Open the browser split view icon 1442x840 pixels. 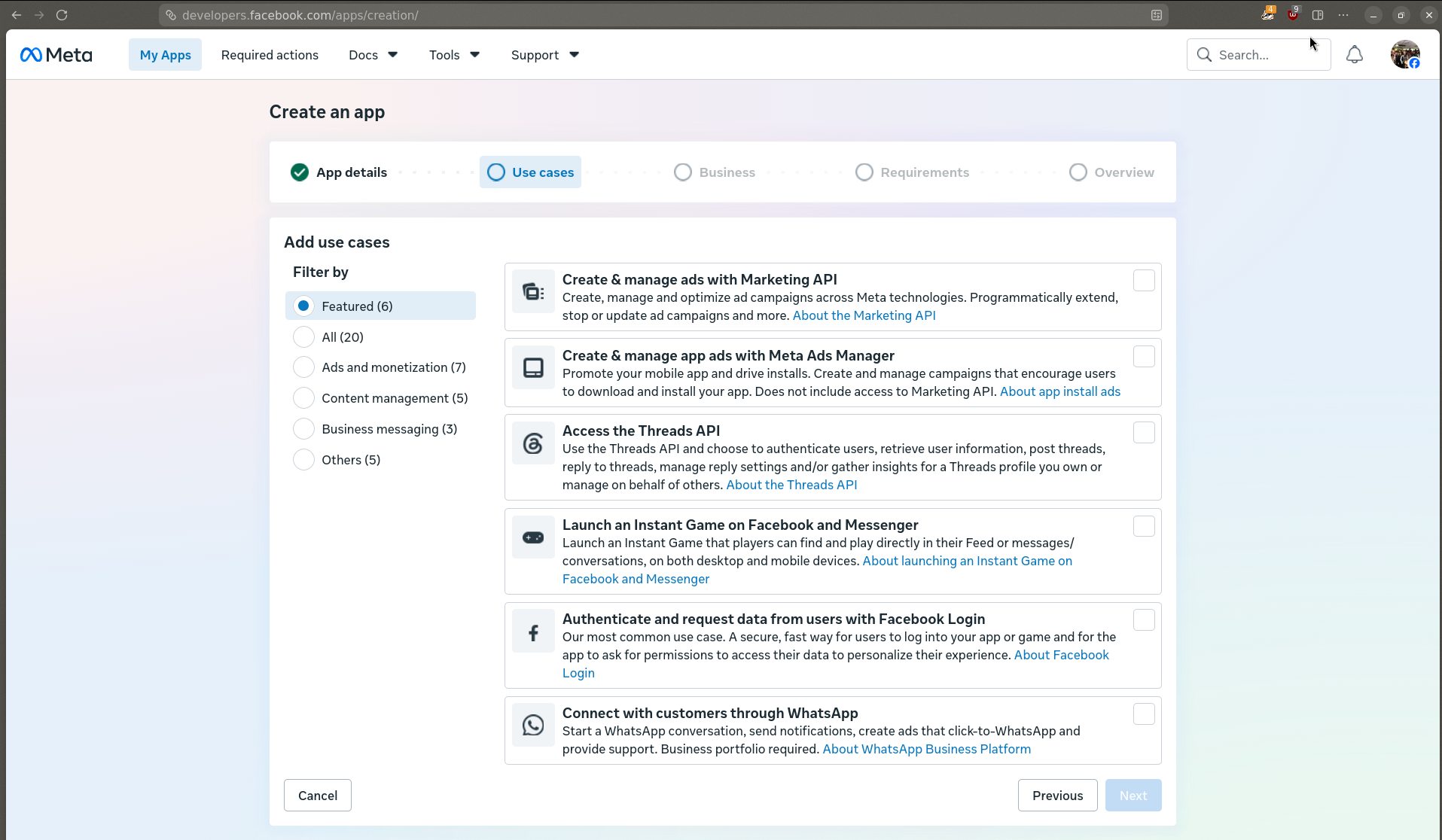pyautogui.click(x=1318, y=15)
